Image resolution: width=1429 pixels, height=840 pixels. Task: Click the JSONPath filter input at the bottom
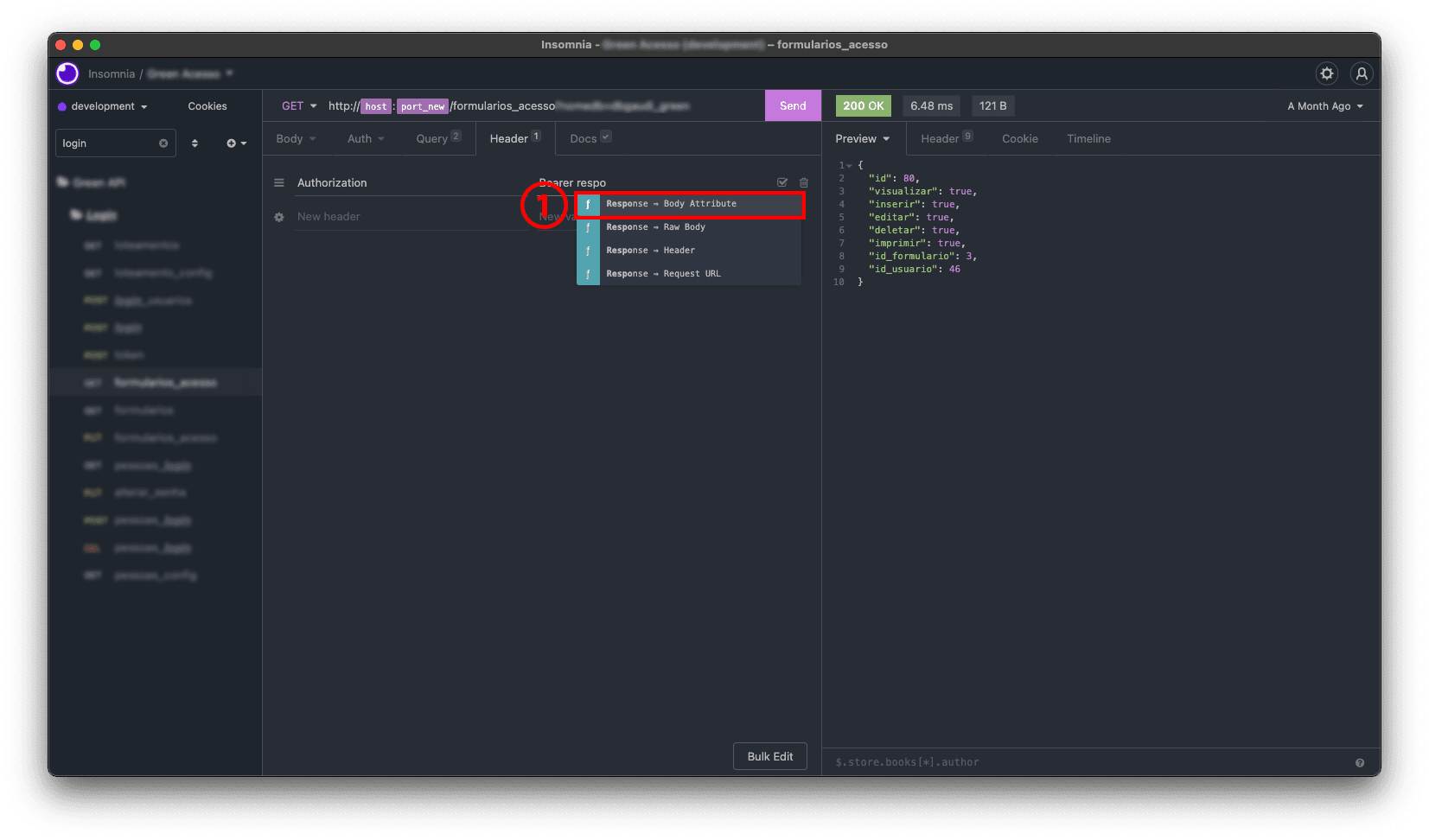[951, 762]
